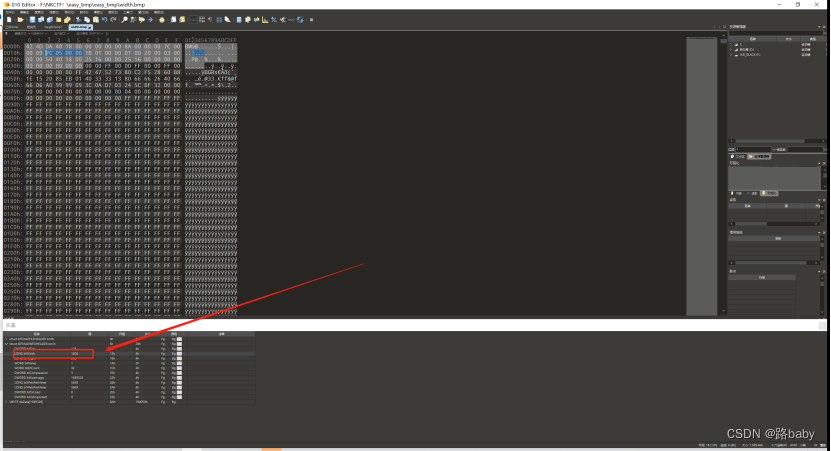Click the Find magnifier toolbar icon
Image resolution: width=831 pixels, height=451 pixels.
tap(125, 20)
